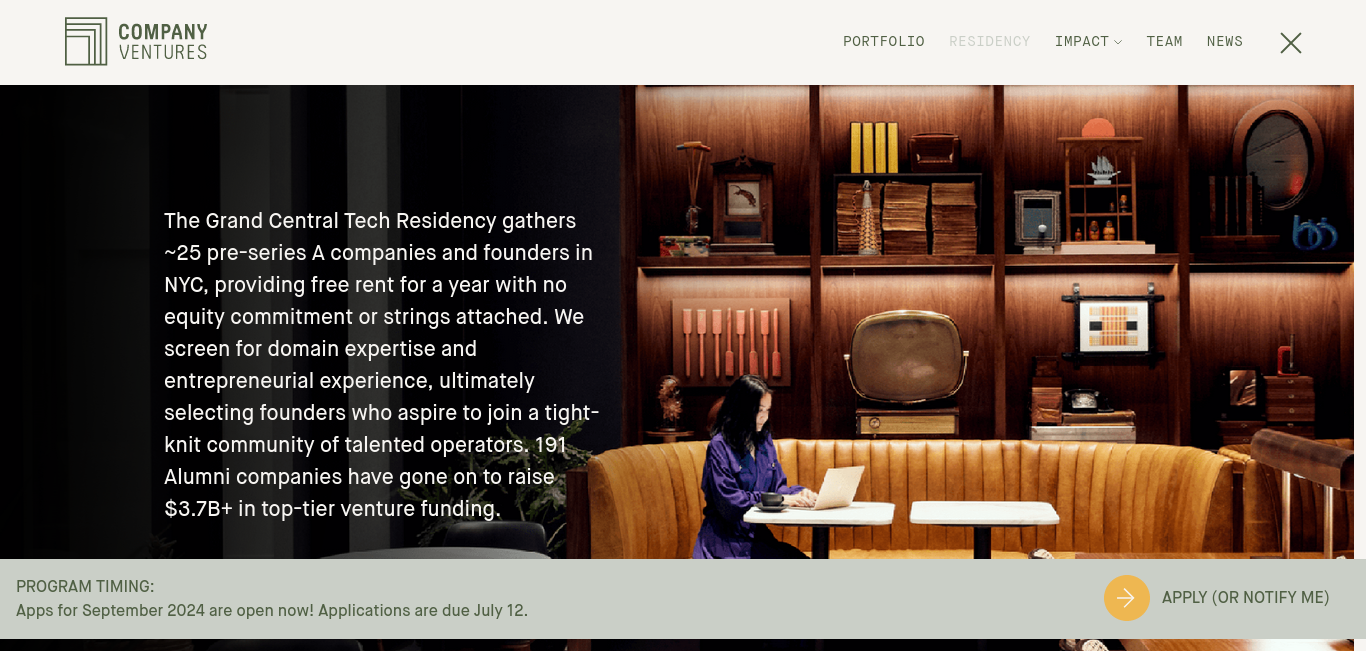Click the Program Timing label
Screen dimensions: 1366x651
85,587
